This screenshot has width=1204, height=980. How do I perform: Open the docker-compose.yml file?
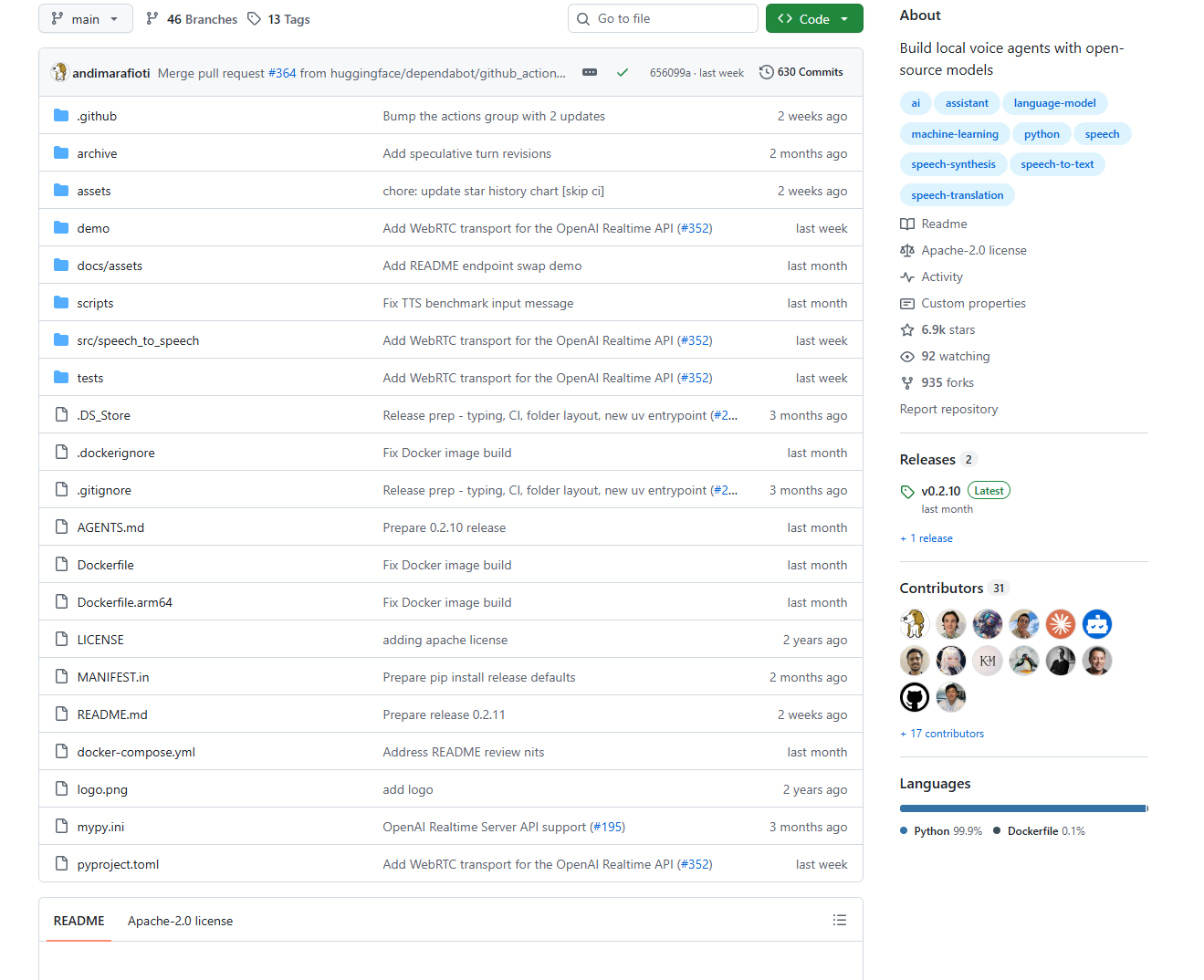pyautogui.click(x=136, y=752)
